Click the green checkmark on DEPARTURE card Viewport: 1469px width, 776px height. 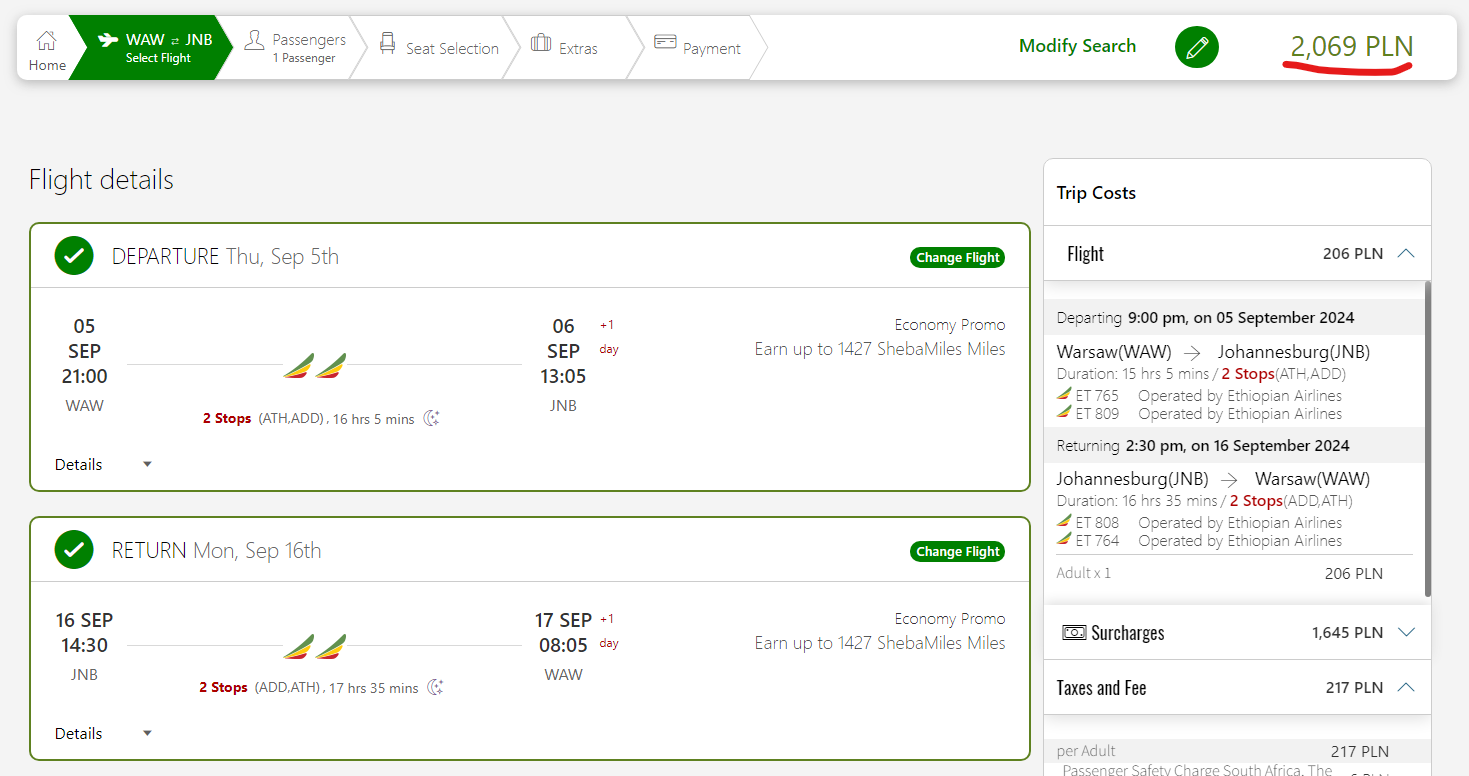pyautogui.click(x=74, y=257)
